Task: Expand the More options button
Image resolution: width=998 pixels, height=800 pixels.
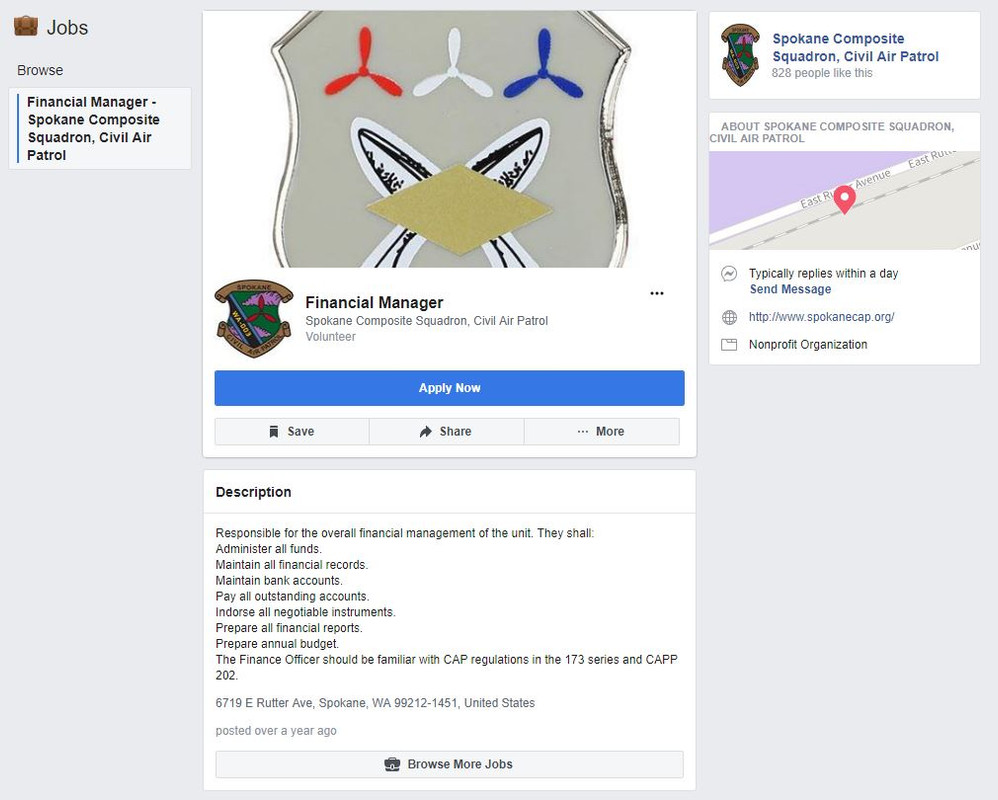Action: pyautogui.click(x=601, y=432)
